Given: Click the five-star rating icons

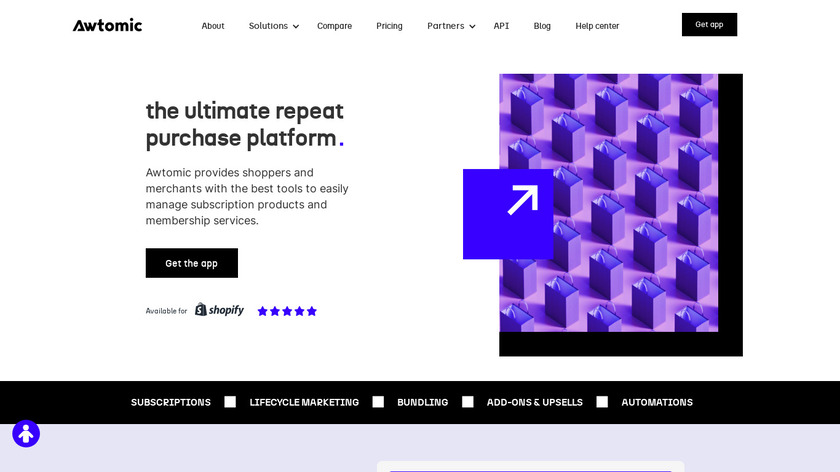Looking at the screenshot, I should [x=287, y=311].
